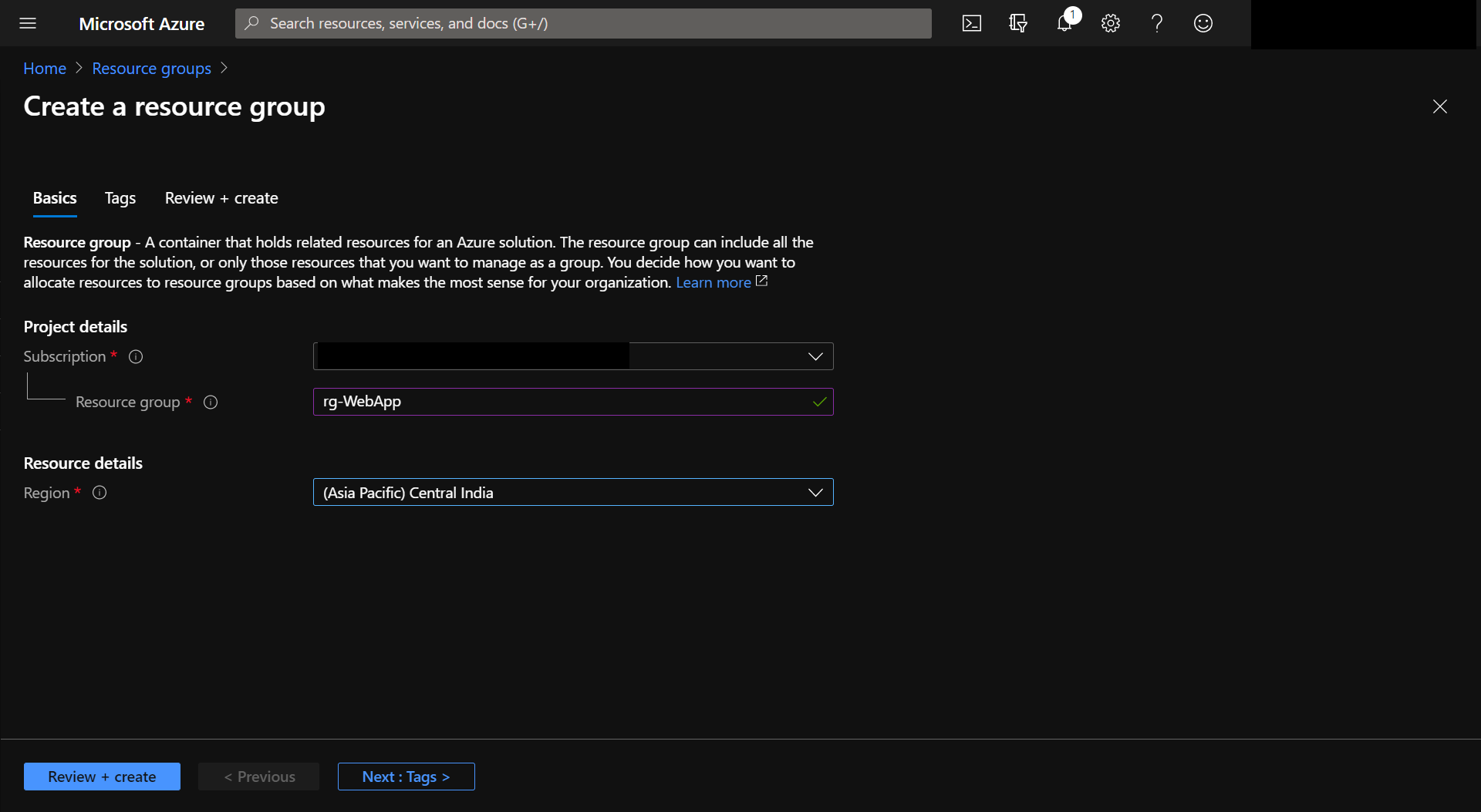
Task: Open the notifications bell
Action: click(x=1064, y=23)
